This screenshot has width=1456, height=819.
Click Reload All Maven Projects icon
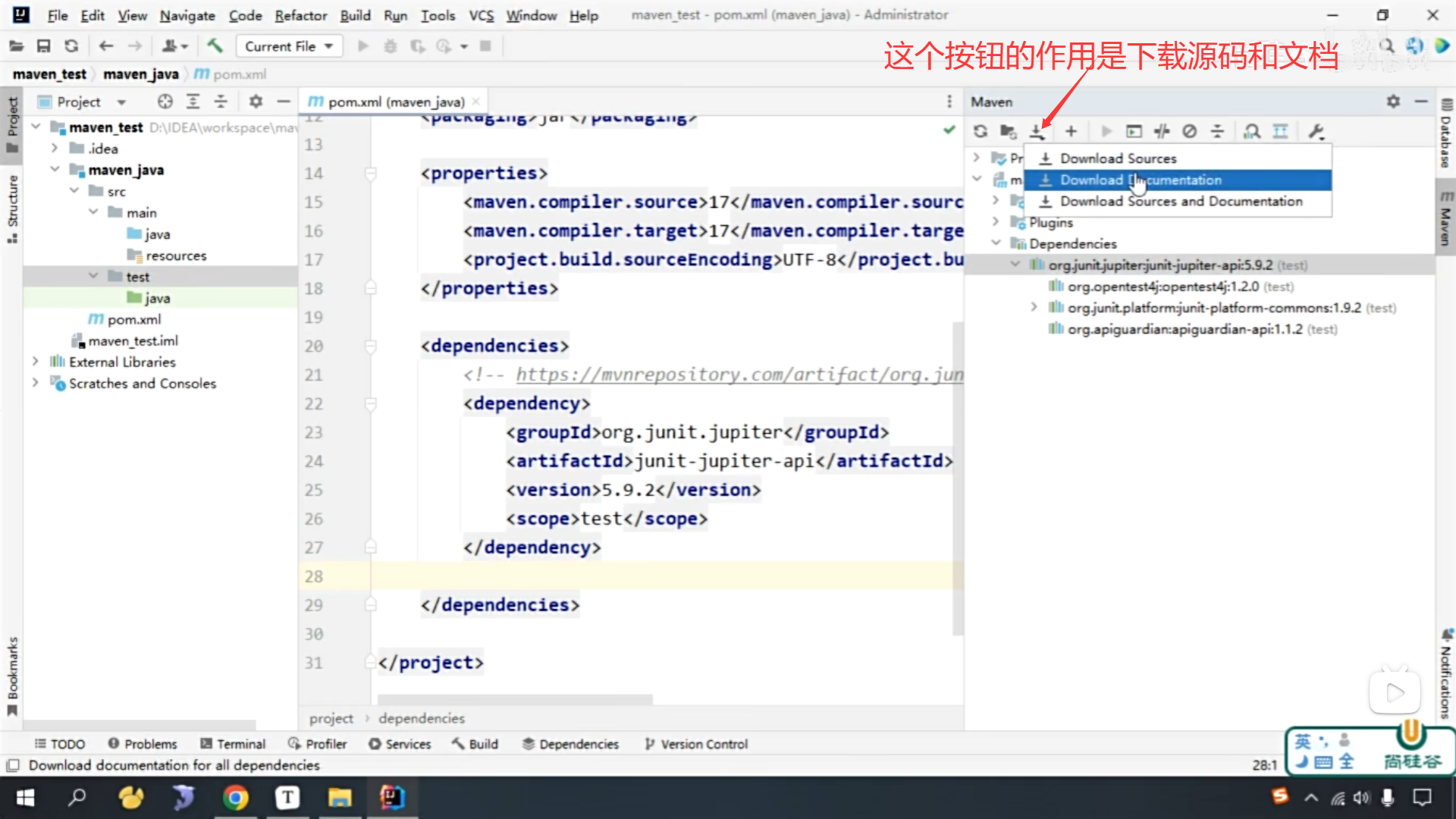pos(981,131)
